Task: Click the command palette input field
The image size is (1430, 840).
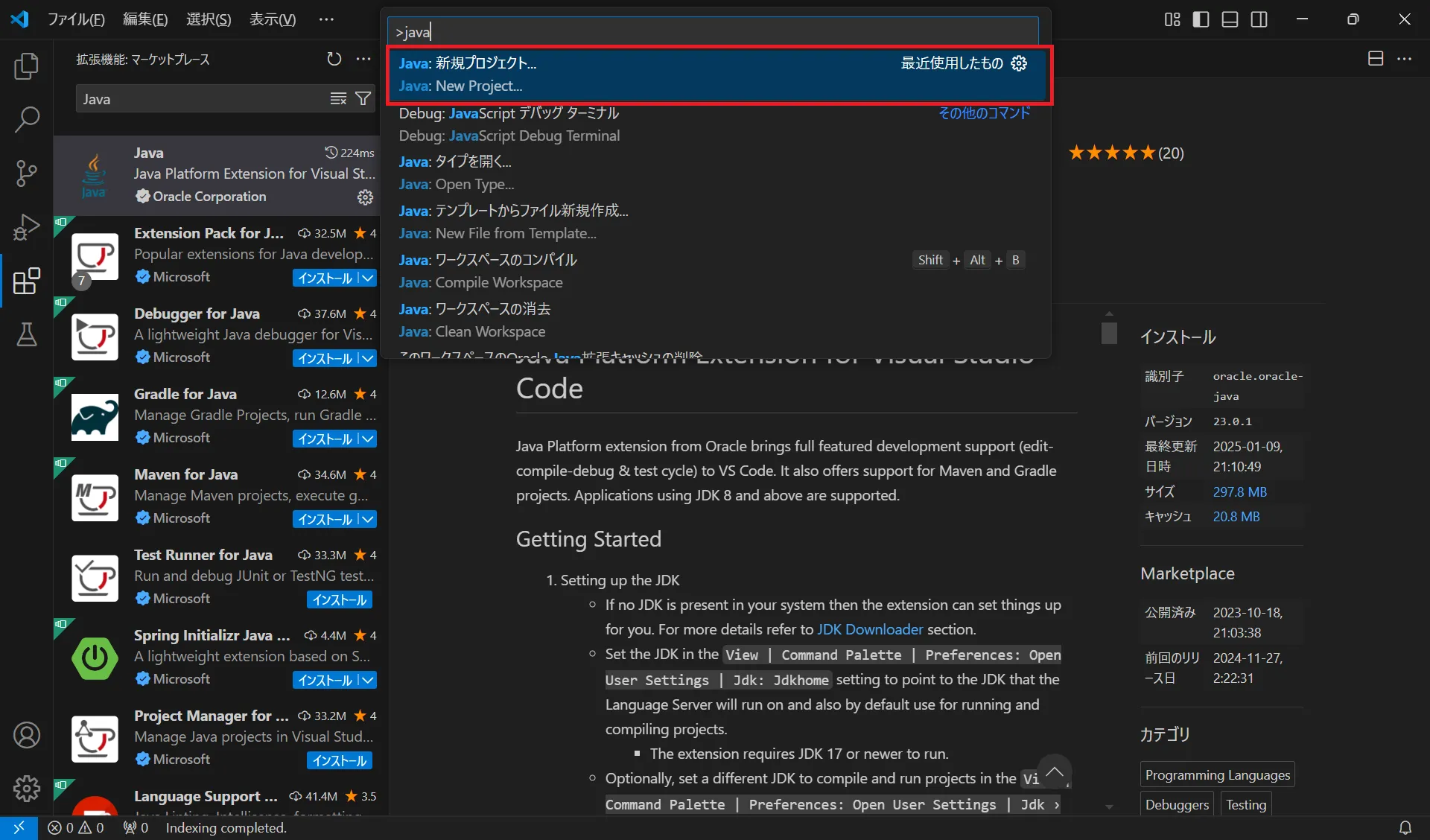Action: [x=713, y=32]
